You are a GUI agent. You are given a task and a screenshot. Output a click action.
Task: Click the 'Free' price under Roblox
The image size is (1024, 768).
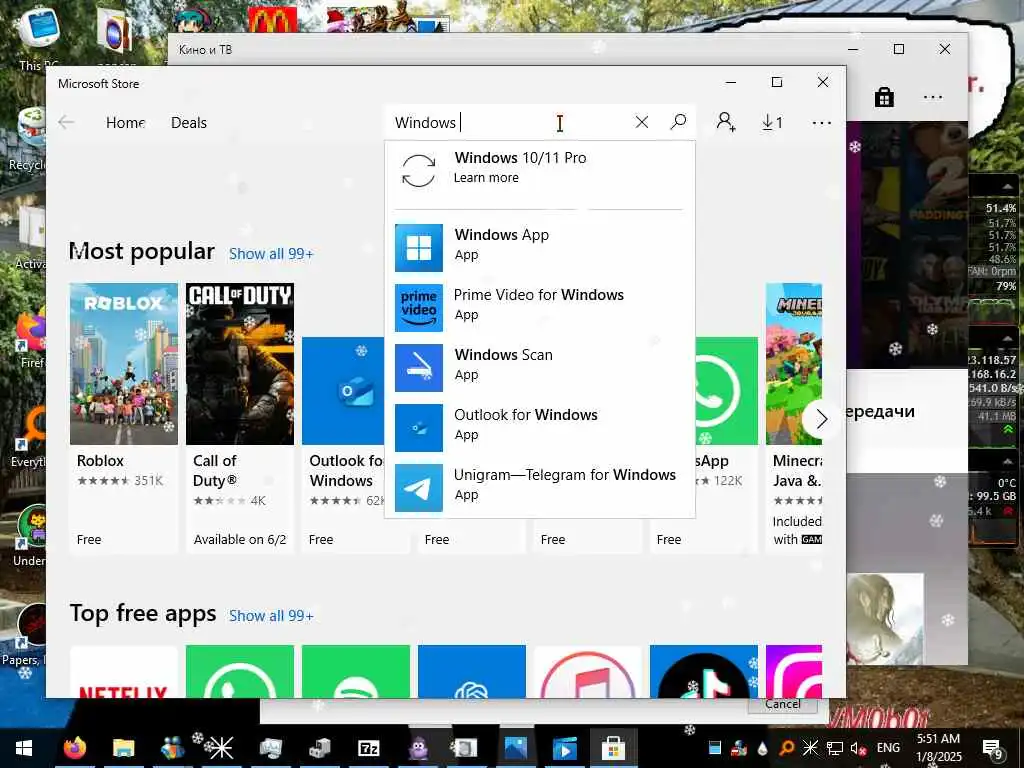pyautogui.click(x=89, y=540)
